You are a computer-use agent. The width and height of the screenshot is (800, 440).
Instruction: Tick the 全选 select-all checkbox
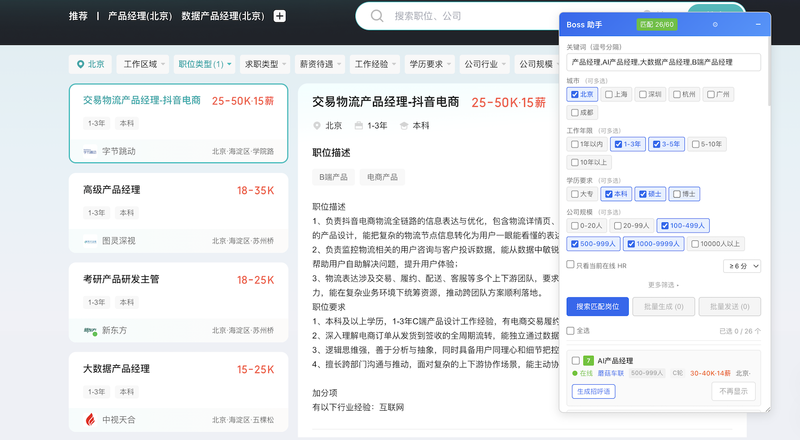point(570,331)
